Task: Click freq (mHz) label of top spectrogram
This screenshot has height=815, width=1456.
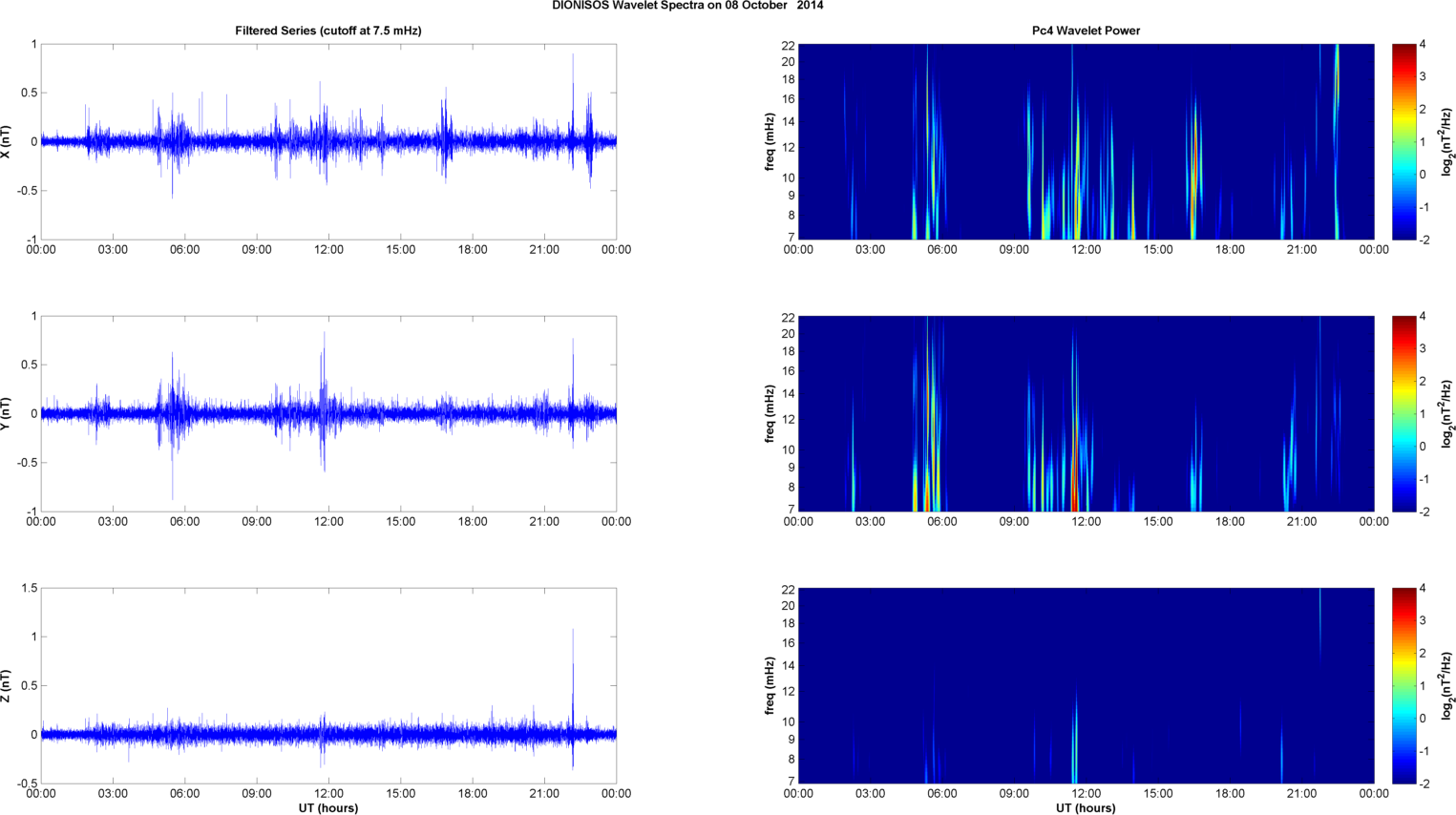Action: 770,141
